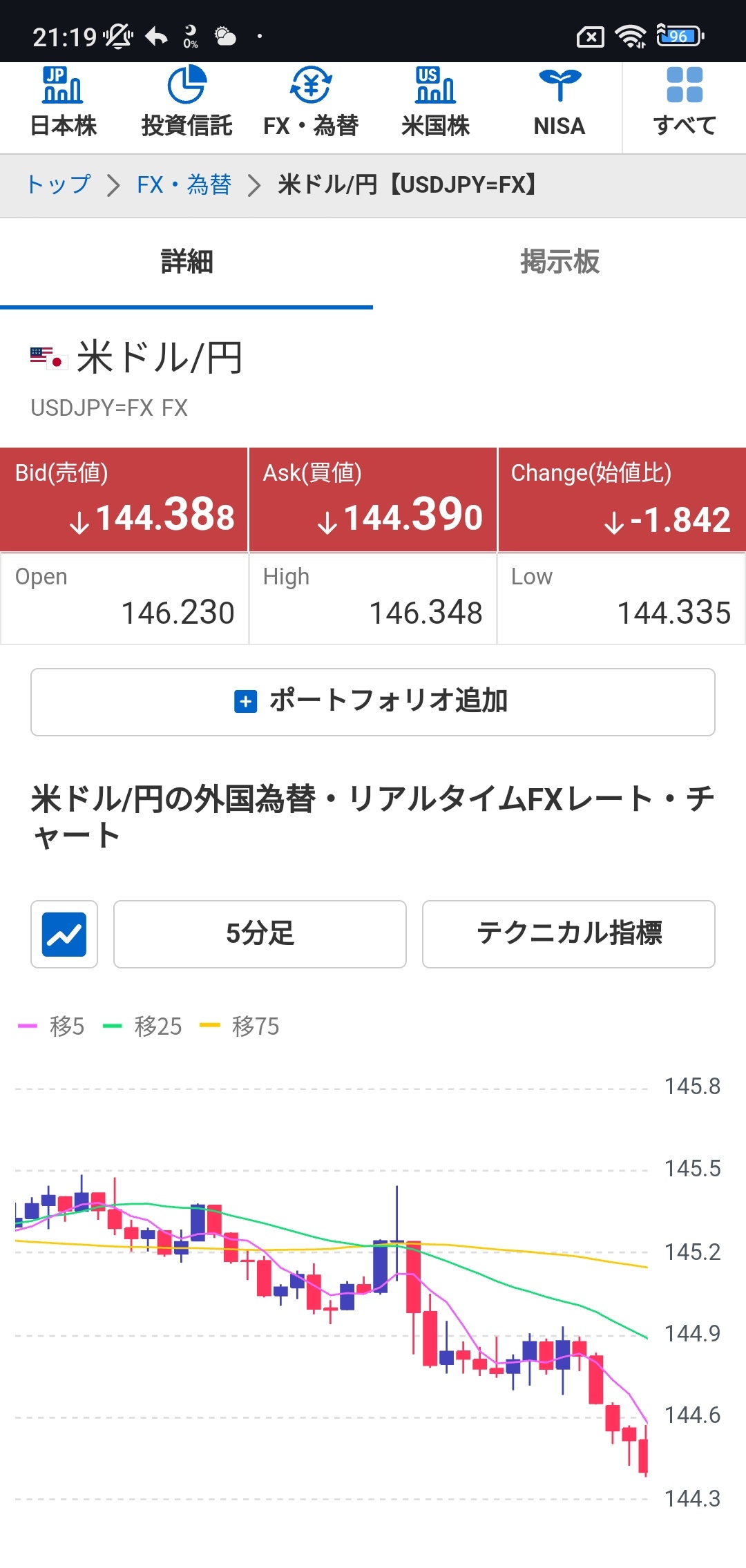The image size is (746, 1568).
Task: Select the 詳細 tab
Action: (186, 262)
